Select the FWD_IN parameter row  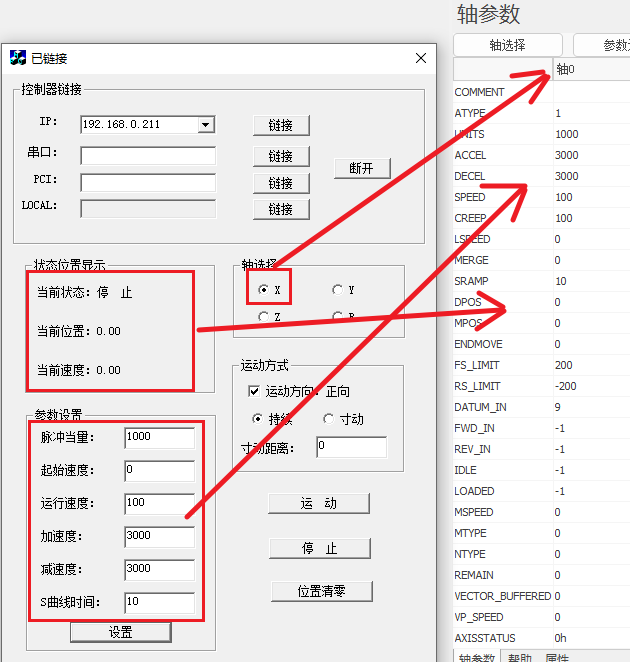pyautogui.click(x=542, y=428)
